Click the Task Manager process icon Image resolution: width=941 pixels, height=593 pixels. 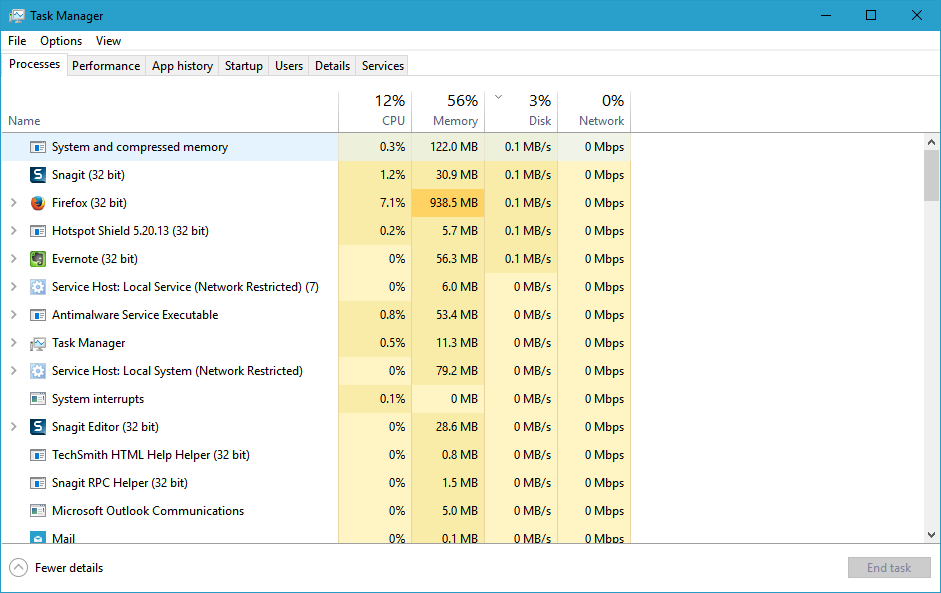click(37, 342)
